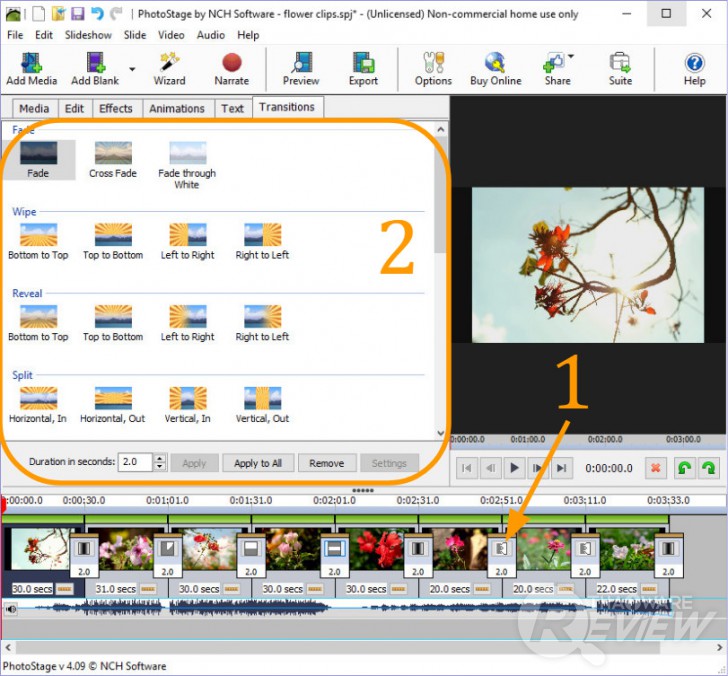The width and height of the screenshot is (728, 676).
Task: Choose the Reveal Right to Left transition
Action: point(262,323)
